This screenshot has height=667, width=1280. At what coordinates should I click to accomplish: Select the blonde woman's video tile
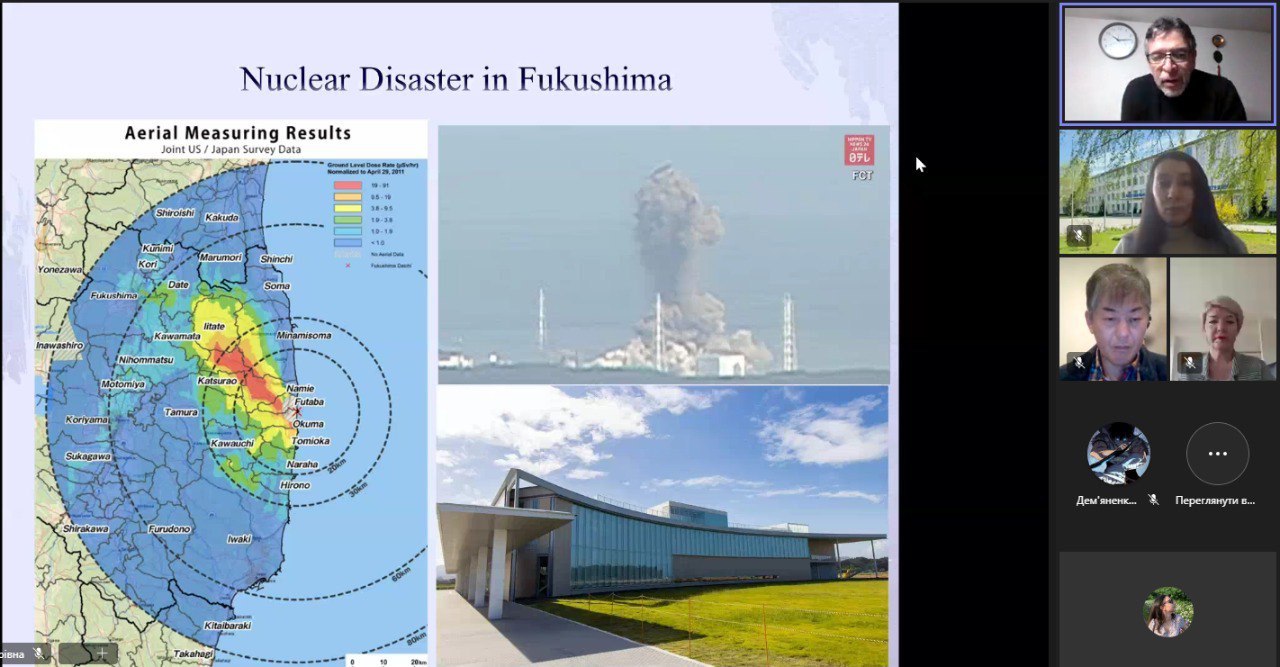point(1222,318)
